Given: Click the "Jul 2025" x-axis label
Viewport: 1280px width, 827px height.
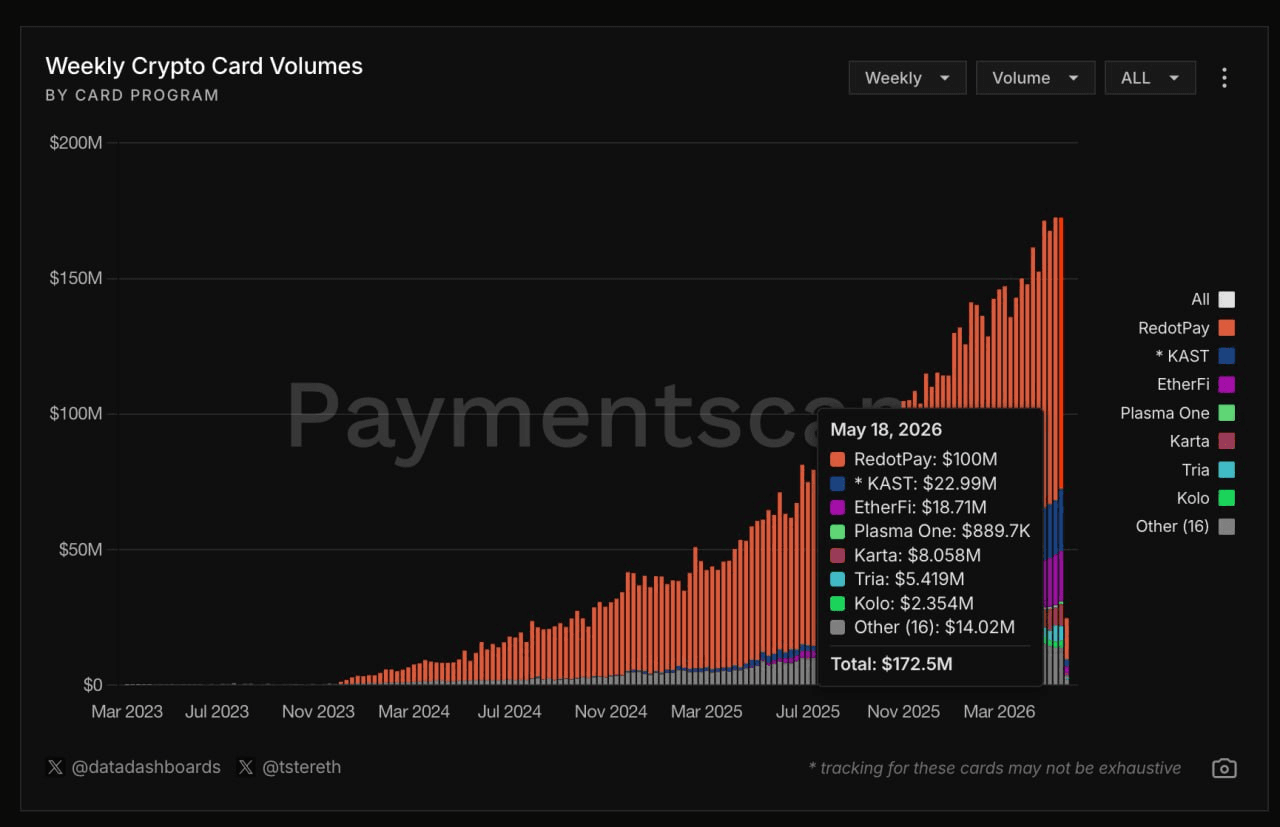Looking at the screenshot, I should pos(808,712).
